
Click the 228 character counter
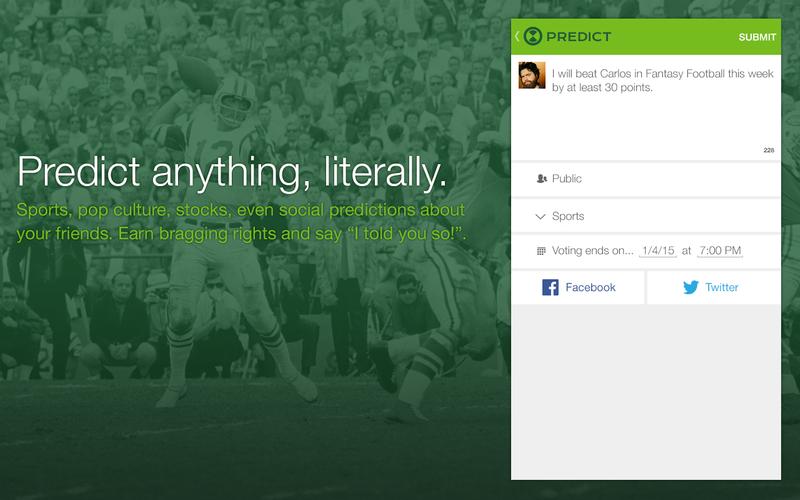coord(768,150)
